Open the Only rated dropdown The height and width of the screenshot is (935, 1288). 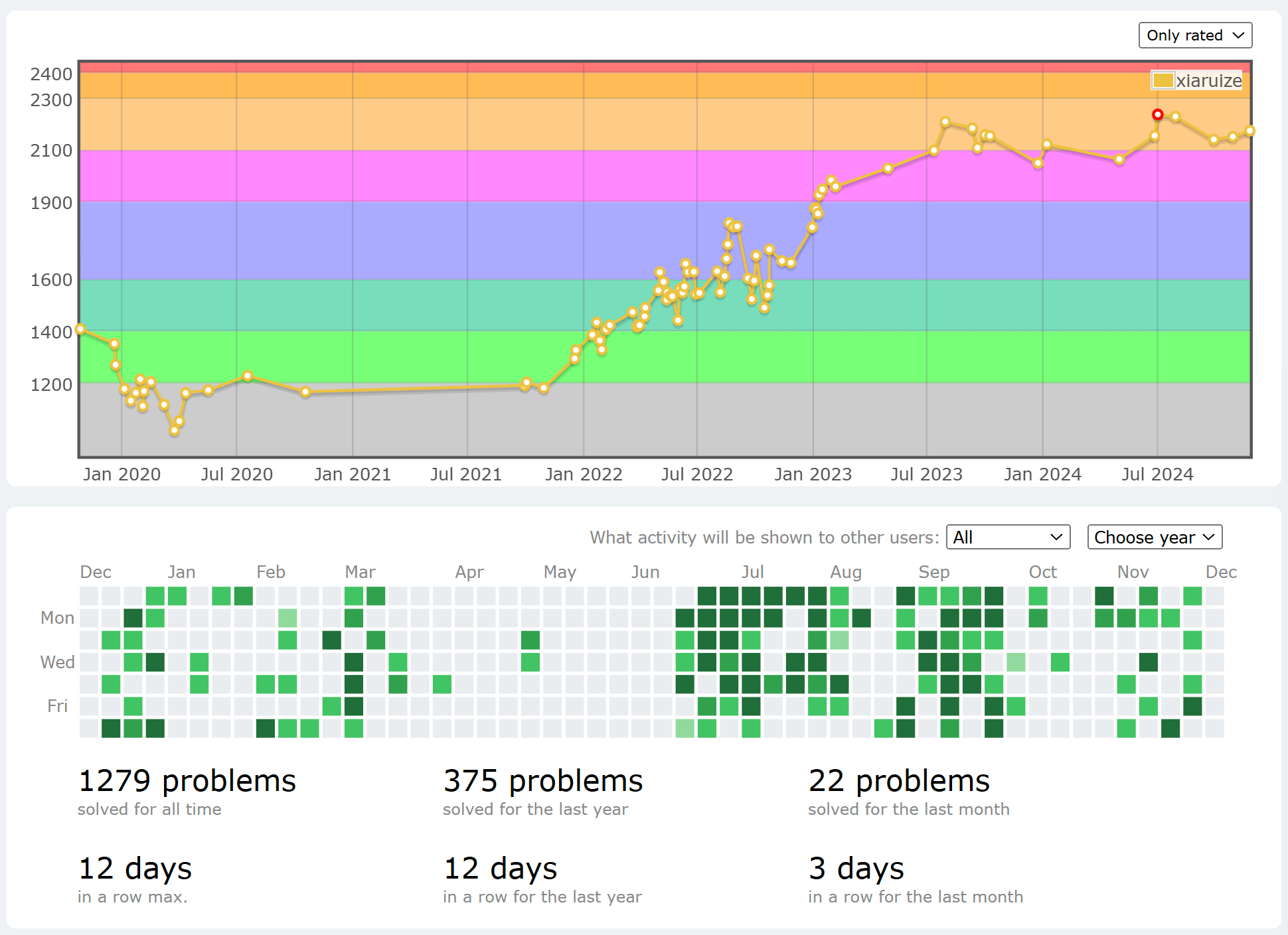pos(1194,35)
